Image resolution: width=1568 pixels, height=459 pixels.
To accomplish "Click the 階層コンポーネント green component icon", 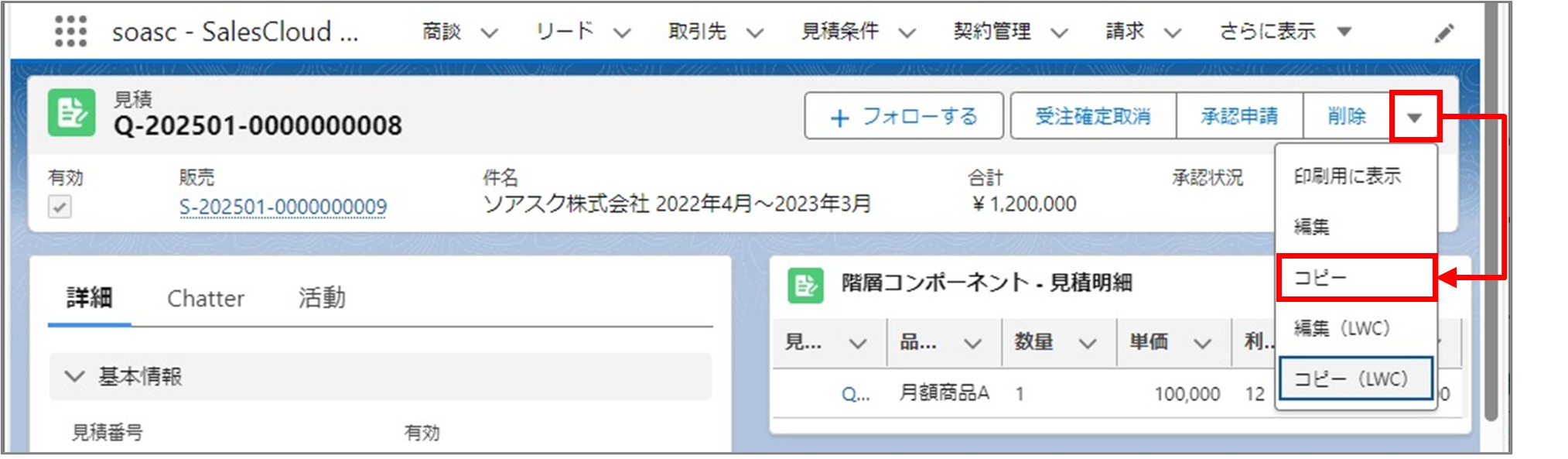I will point(805,284).
